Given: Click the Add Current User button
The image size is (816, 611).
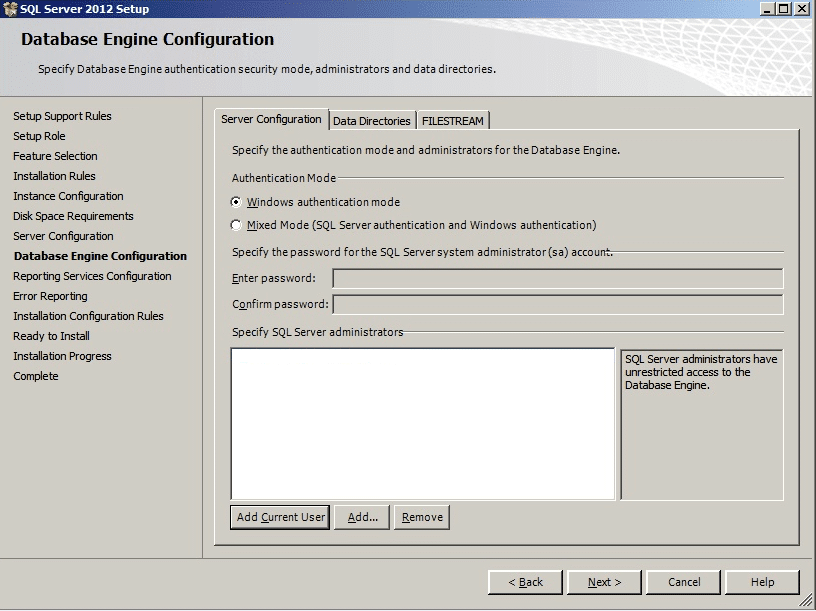Looking at the screenshot, I should 281,517.
